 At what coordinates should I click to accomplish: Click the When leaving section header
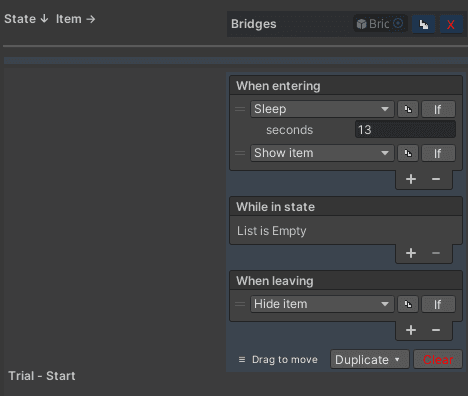coord(346,281)
